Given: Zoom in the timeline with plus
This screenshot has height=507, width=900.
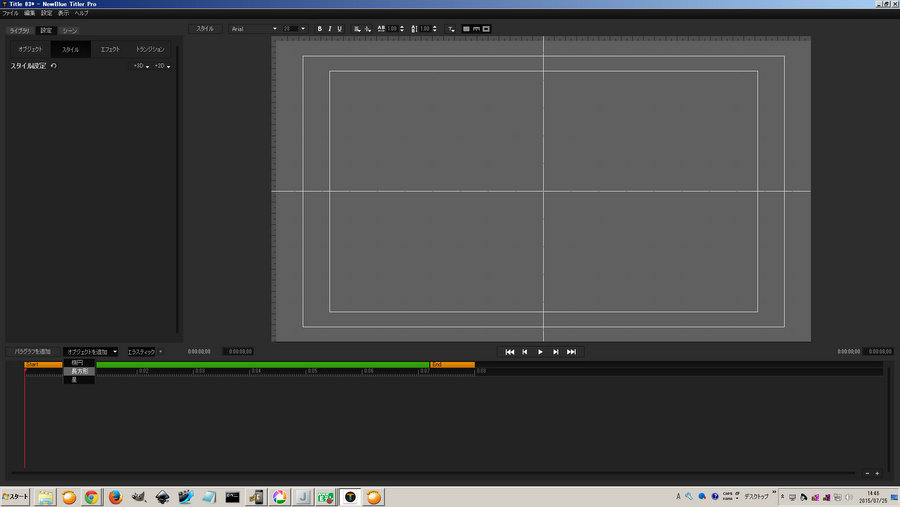Looking at the screenshot, I should point(877,474).
